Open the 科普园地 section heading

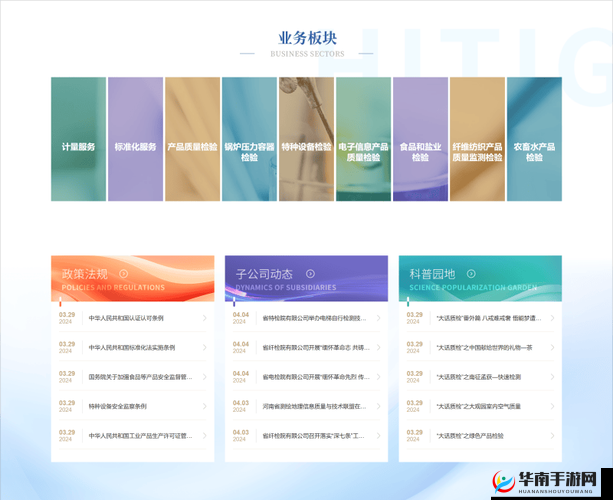coord(432,274)
